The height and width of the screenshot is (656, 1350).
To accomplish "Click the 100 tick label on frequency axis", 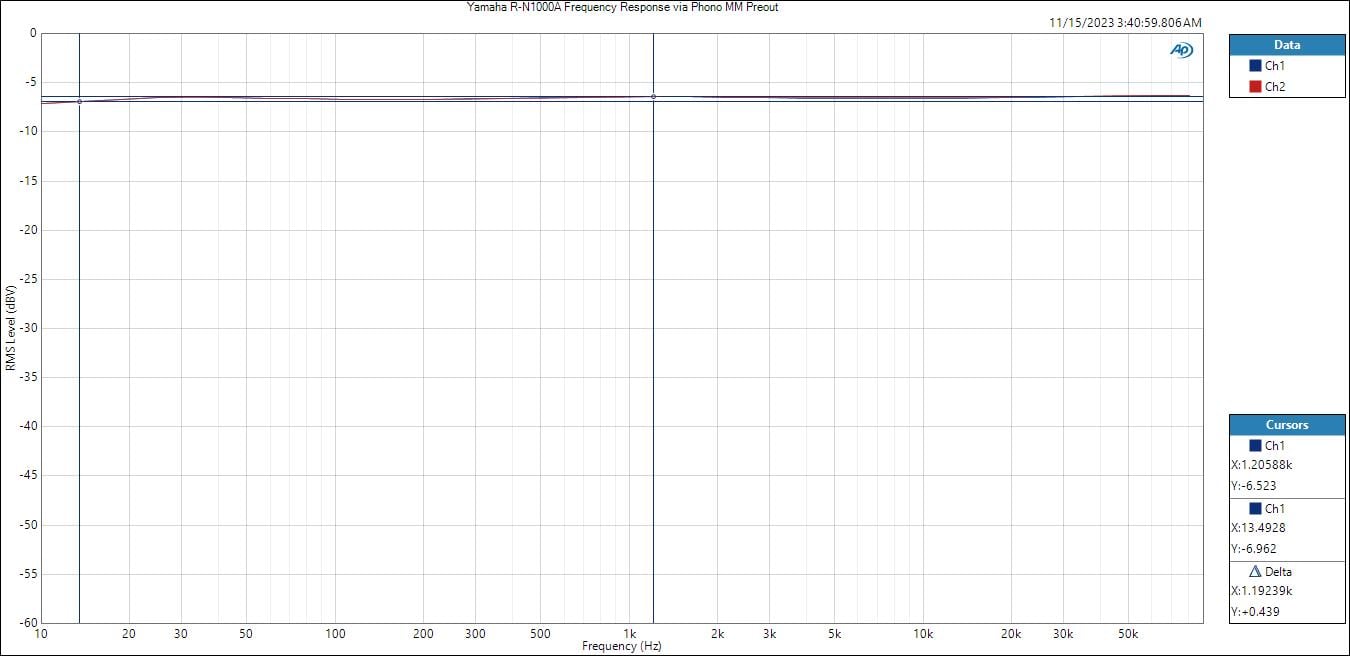I will 335,634.
